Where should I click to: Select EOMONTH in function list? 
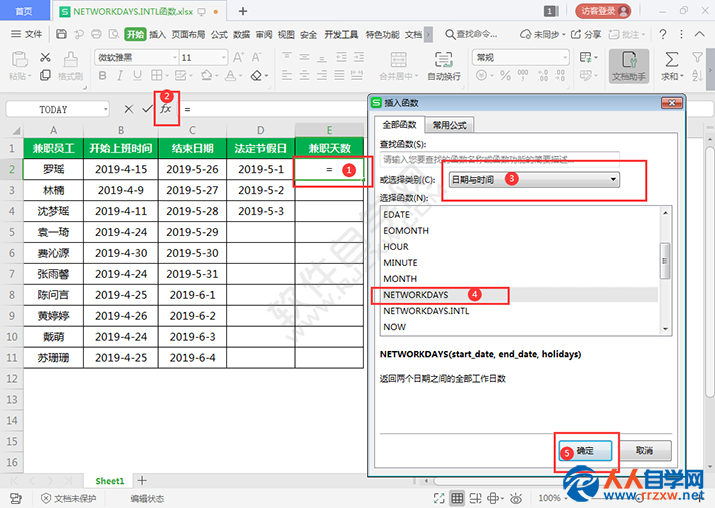coord(406,231)
